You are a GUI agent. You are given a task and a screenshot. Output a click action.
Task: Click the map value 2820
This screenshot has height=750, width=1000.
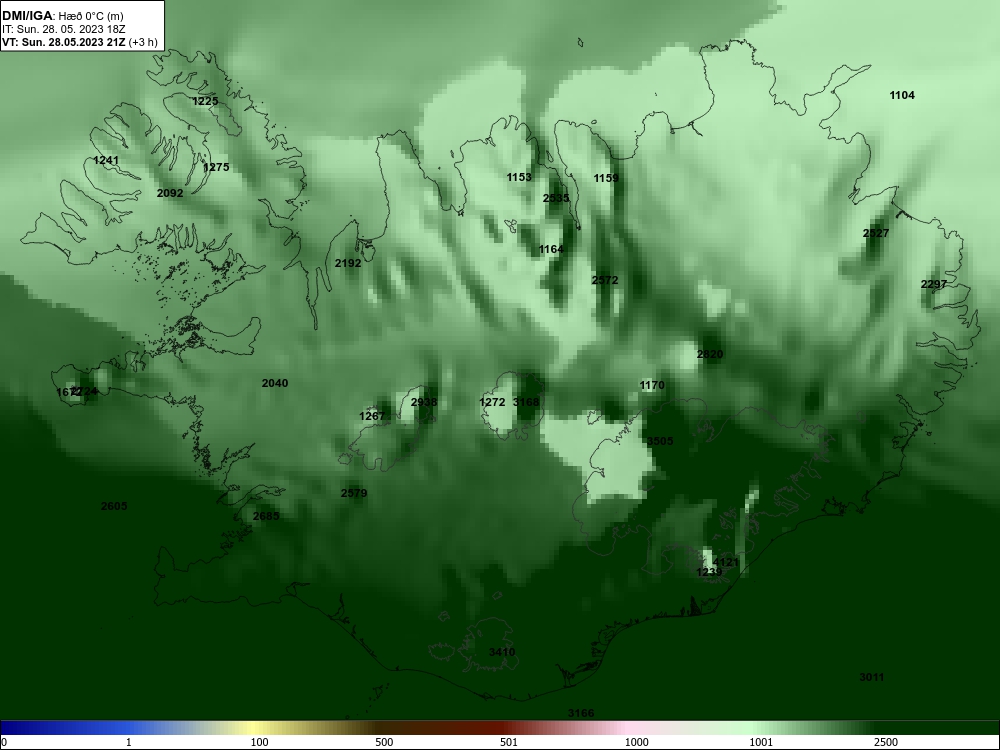pos(710,354)
